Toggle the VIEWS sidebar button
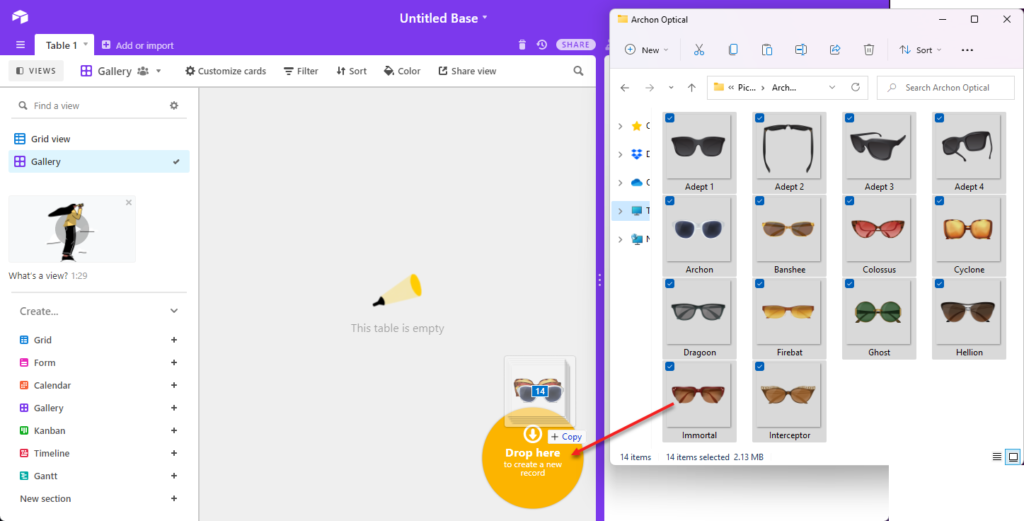Image resolution: width=1024 pixels, height=521 pixels. 36,71
